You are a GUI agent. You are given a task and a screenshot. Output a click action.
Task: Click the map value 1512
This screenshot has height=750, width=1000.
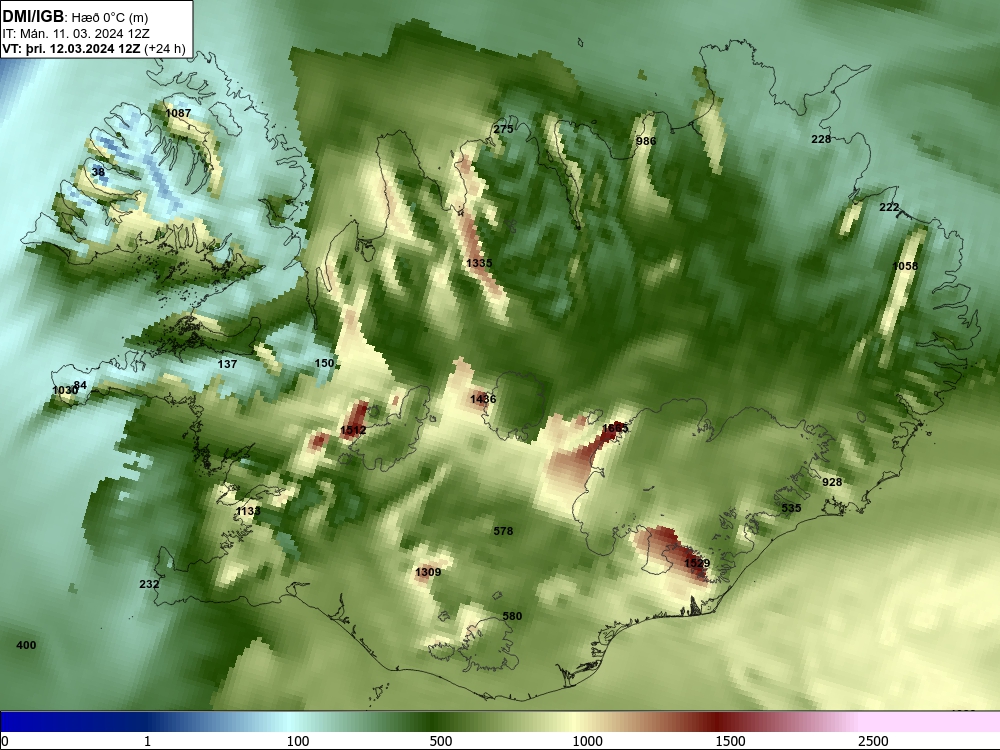(353, 430)
